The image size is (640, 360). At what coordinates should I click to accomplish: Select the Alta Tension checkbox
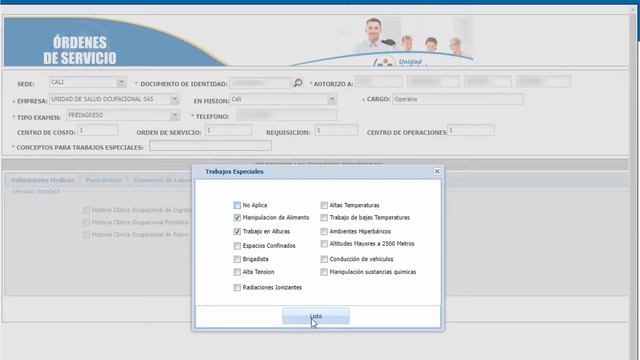click(237, 272)
